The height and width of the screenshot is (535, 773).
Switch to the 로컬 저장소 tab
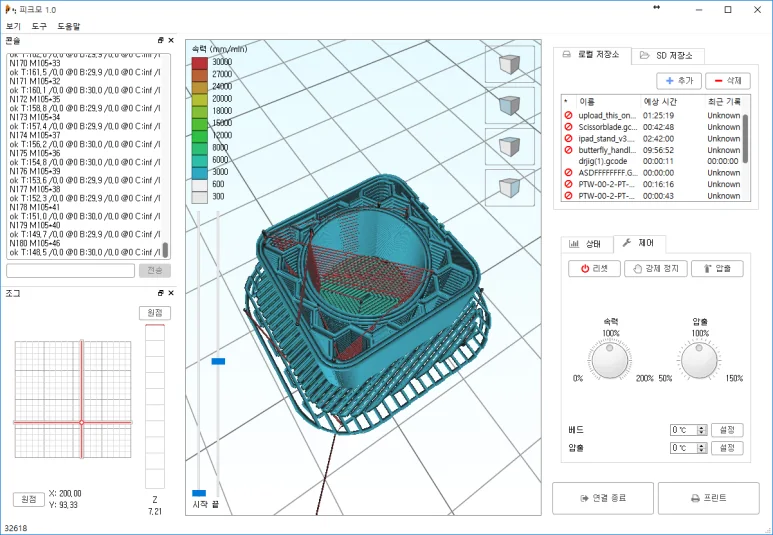592,55
